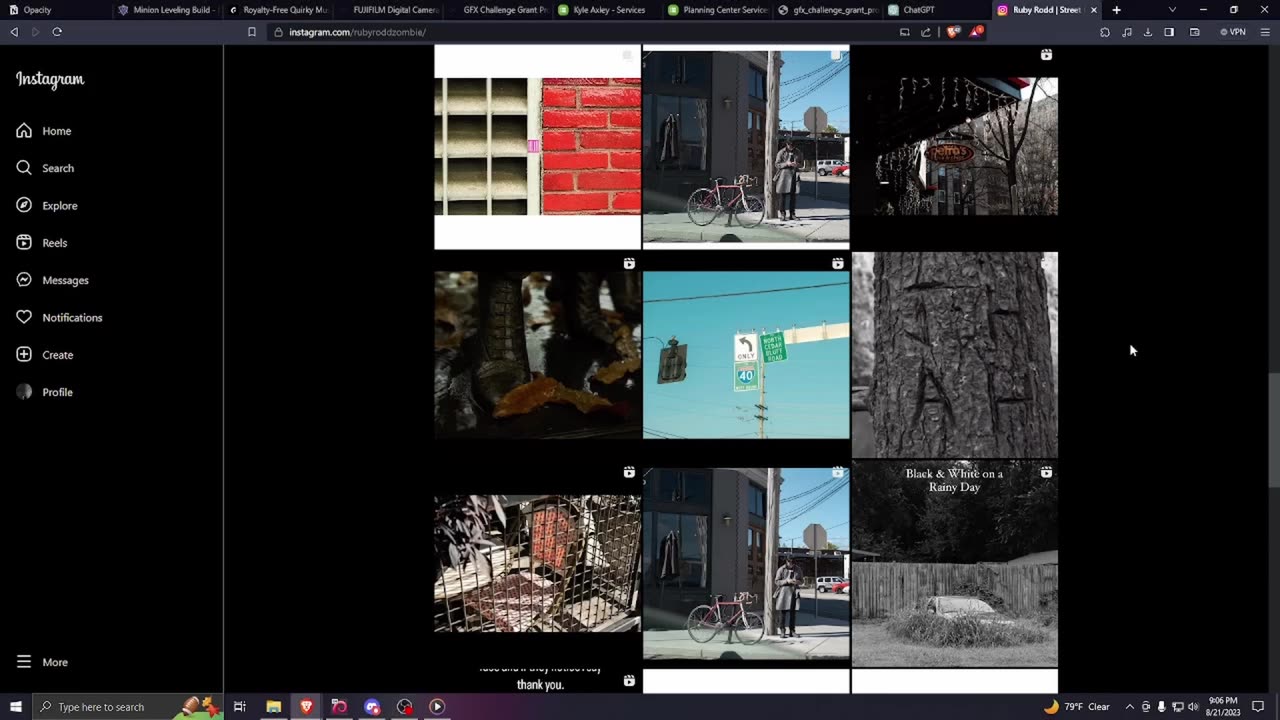Open top-row bicycle street post

[746, 147]
